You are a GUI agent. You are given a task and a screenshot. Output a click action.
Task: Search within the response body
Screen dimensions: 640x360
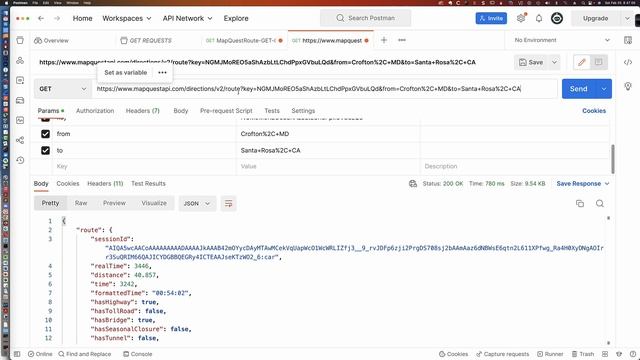[600, 203]
